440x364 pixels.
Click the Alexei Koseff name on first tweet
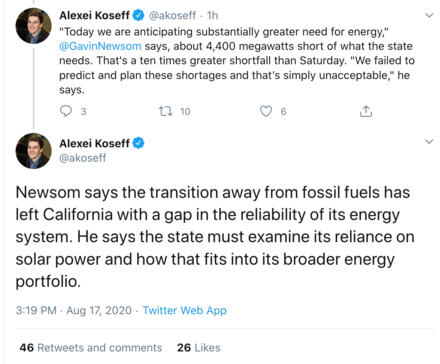click(x=94, y=15)
